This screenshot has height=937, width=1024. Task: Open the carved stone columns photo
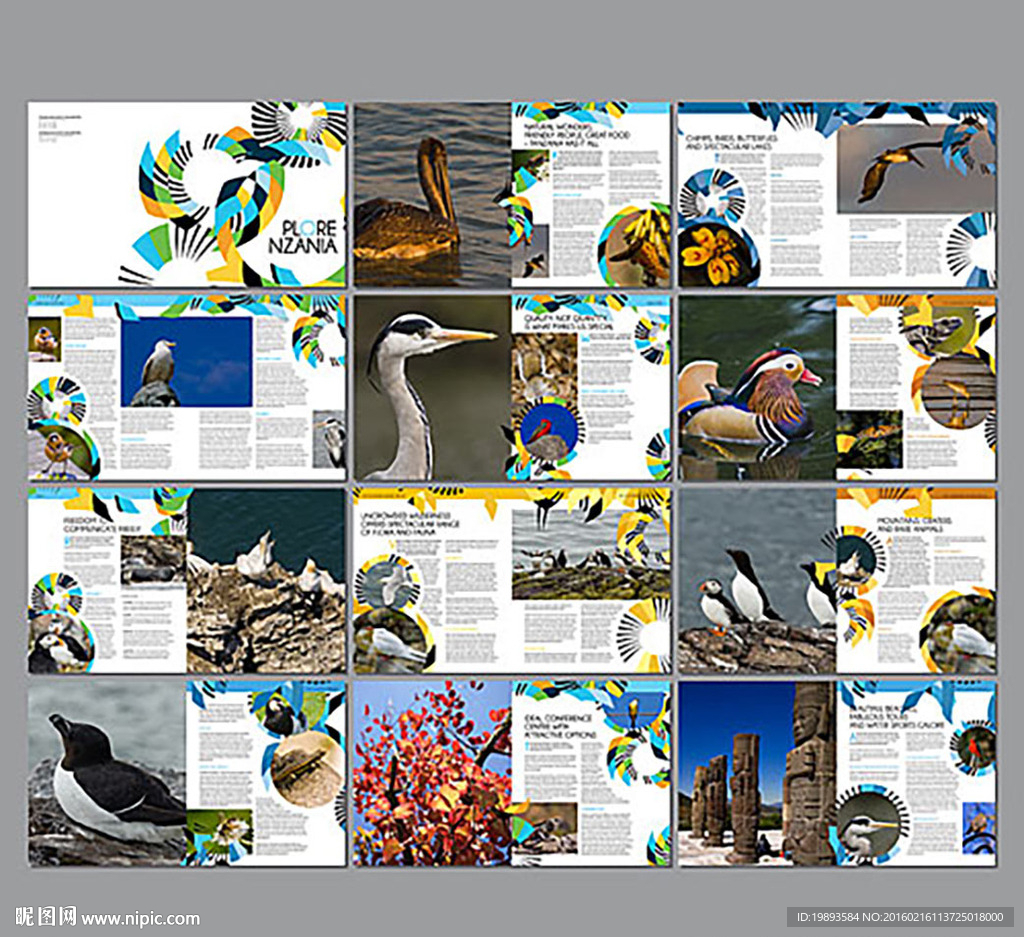[x=758, y=774]
